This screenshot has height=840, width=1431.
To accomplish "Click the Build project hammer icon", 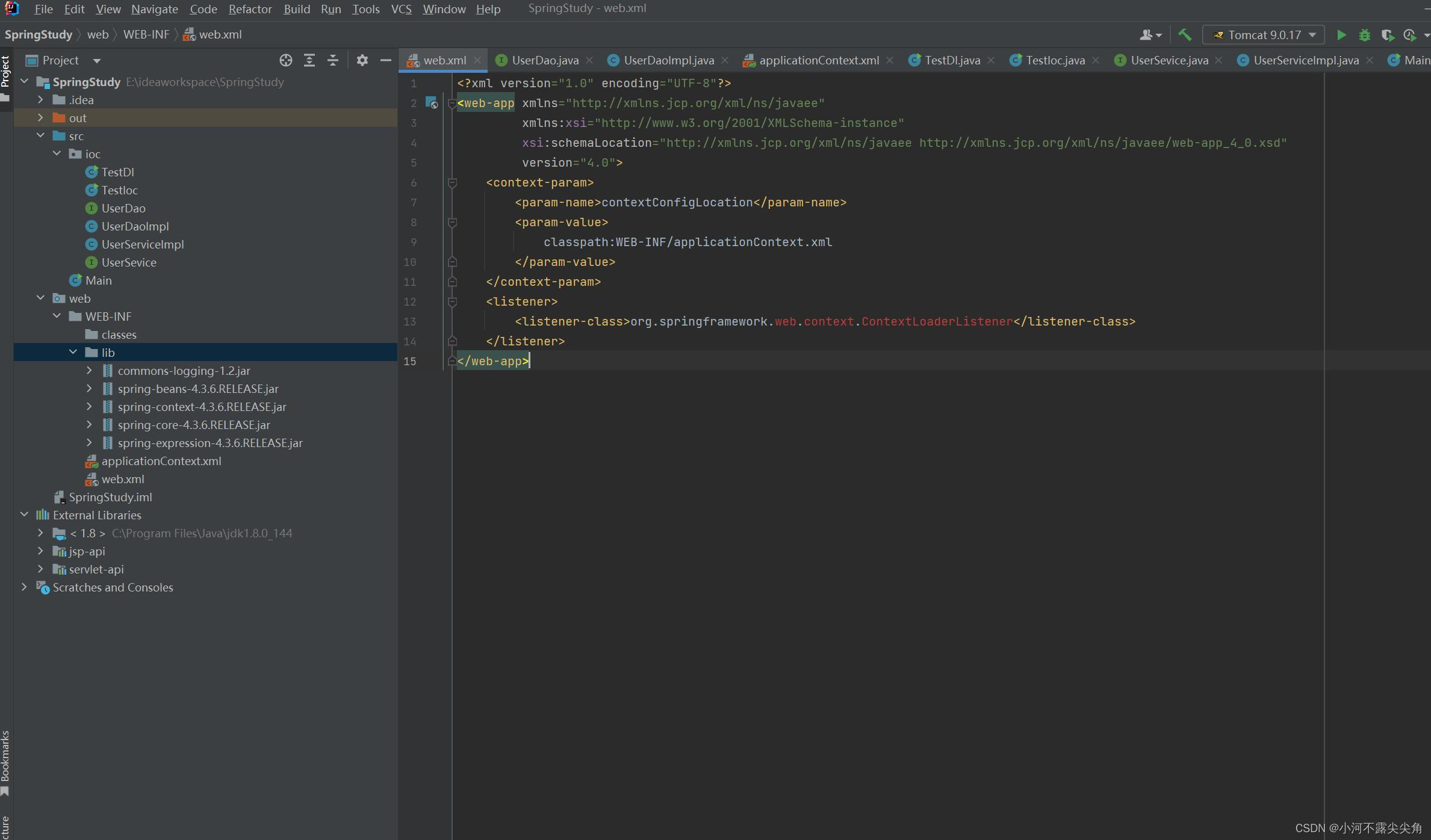I will 1185,35.
